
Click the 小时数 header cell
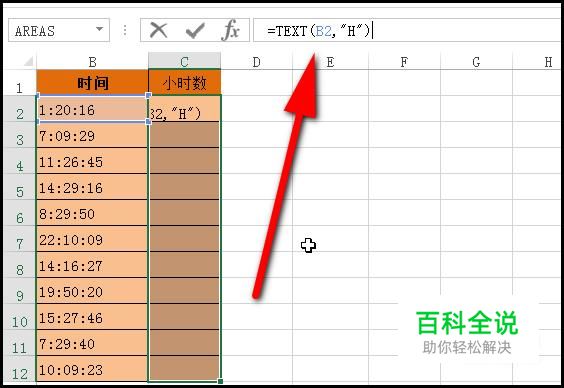point(185,82)
